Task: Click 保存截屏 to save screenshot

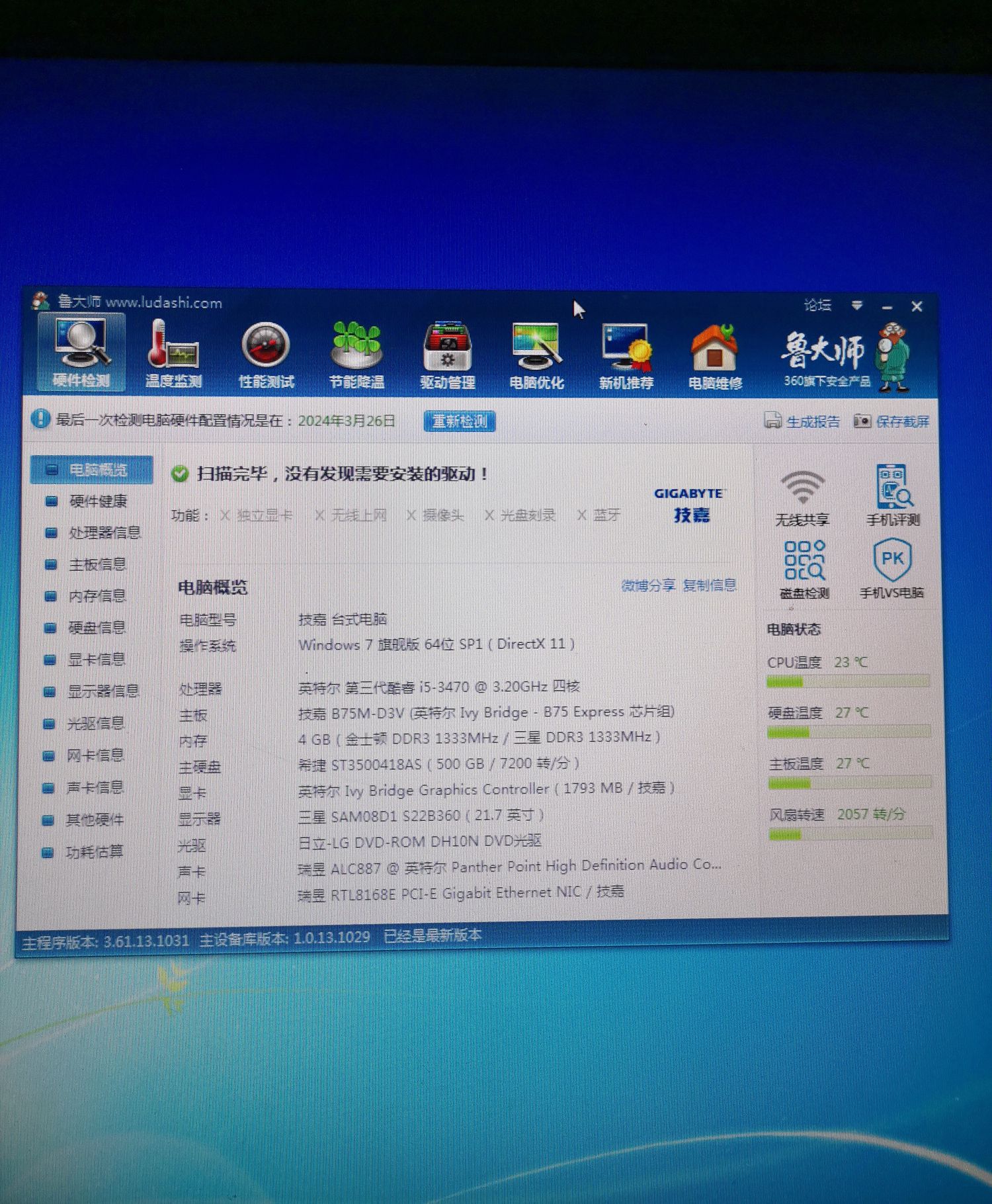Action: point(891,421)
